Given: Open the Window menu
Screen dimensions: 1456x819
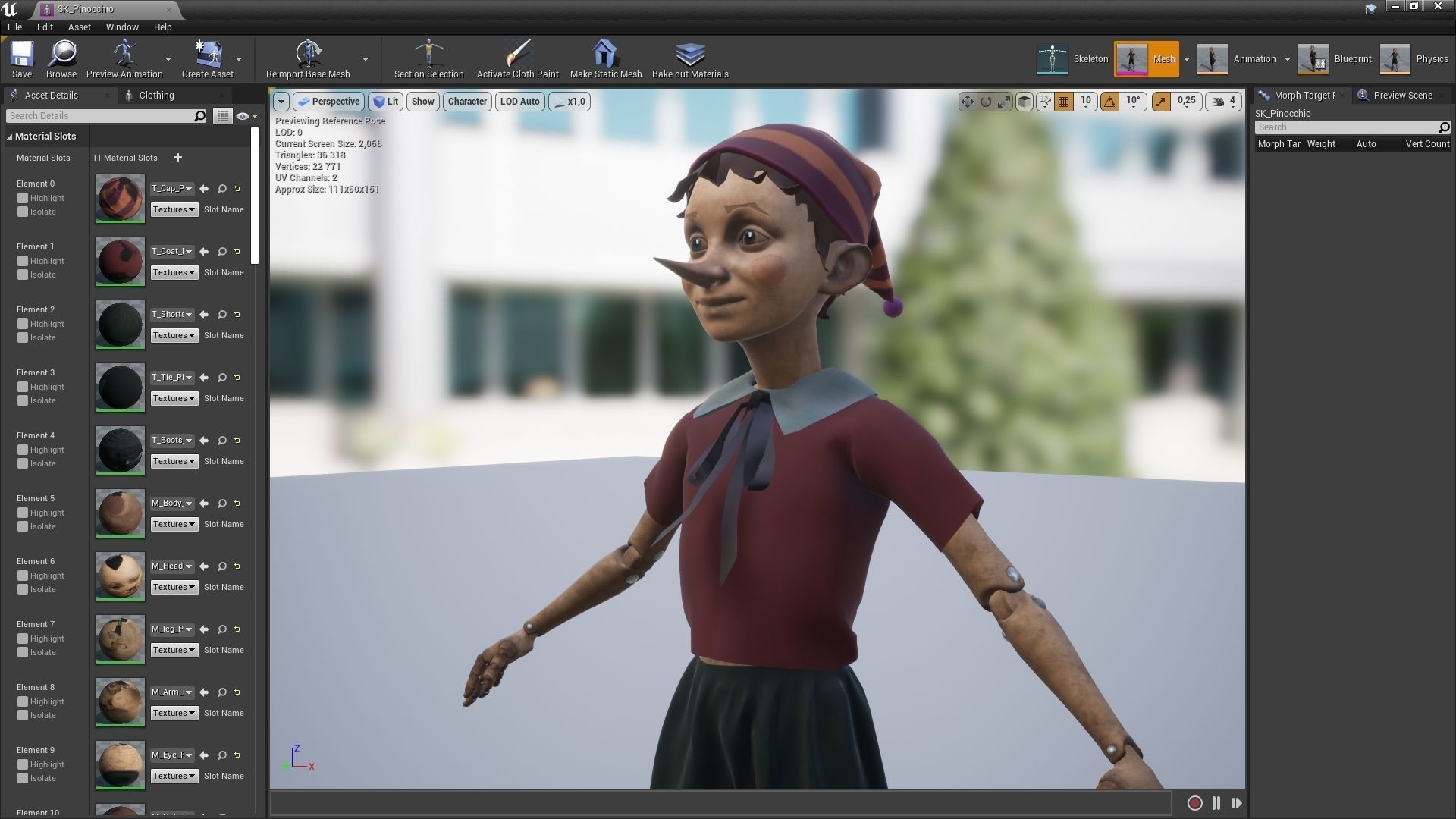Looking at the screenshot, I should (x=122, y=27).
